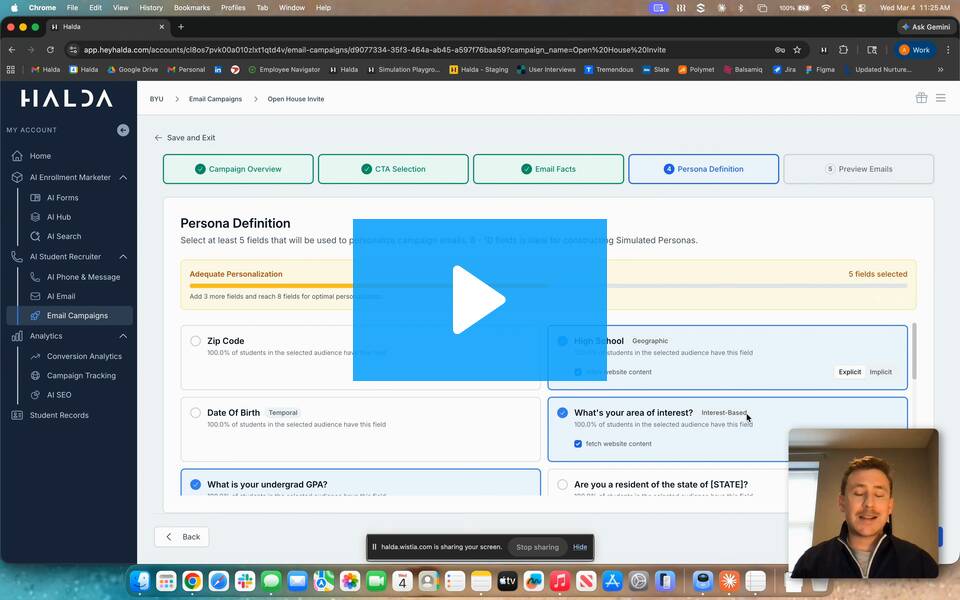Image resolution: width=960 pixels, height=600 pixels.
Task: Click the AI Search icon in the sidebar
Action: point(36,236)
